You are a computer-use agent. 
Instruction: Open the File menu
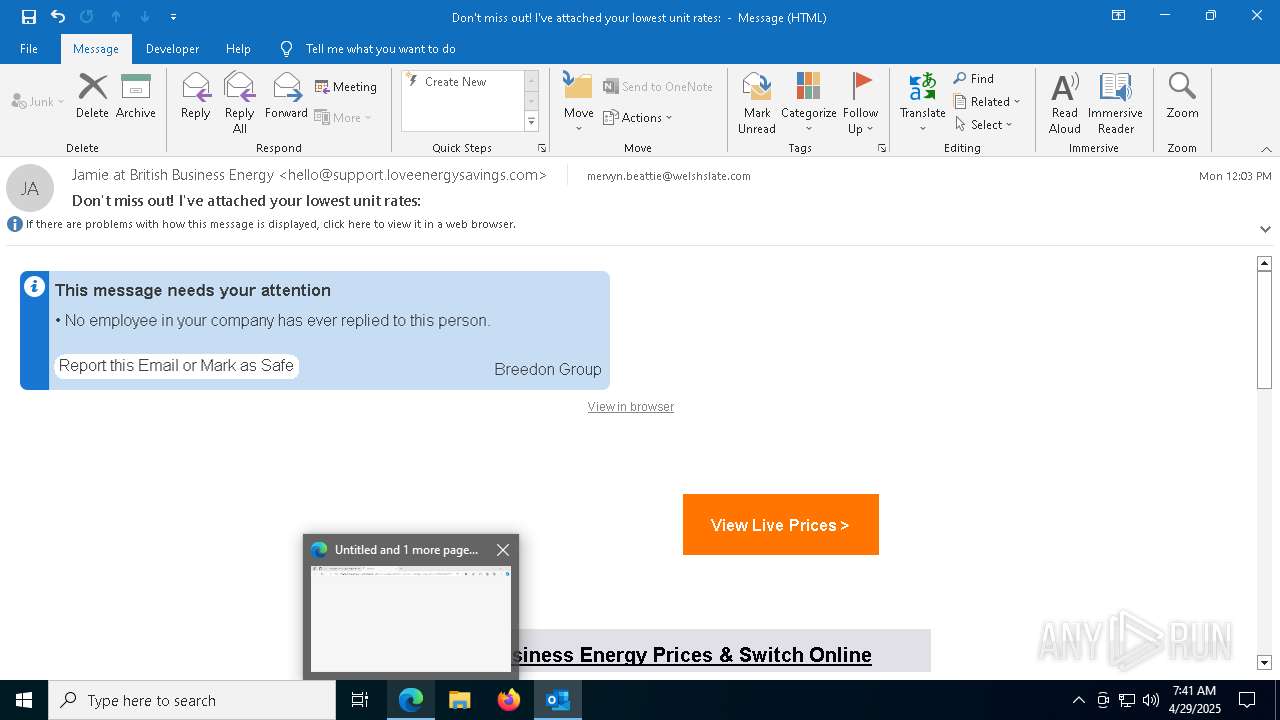tap(29, 49)
